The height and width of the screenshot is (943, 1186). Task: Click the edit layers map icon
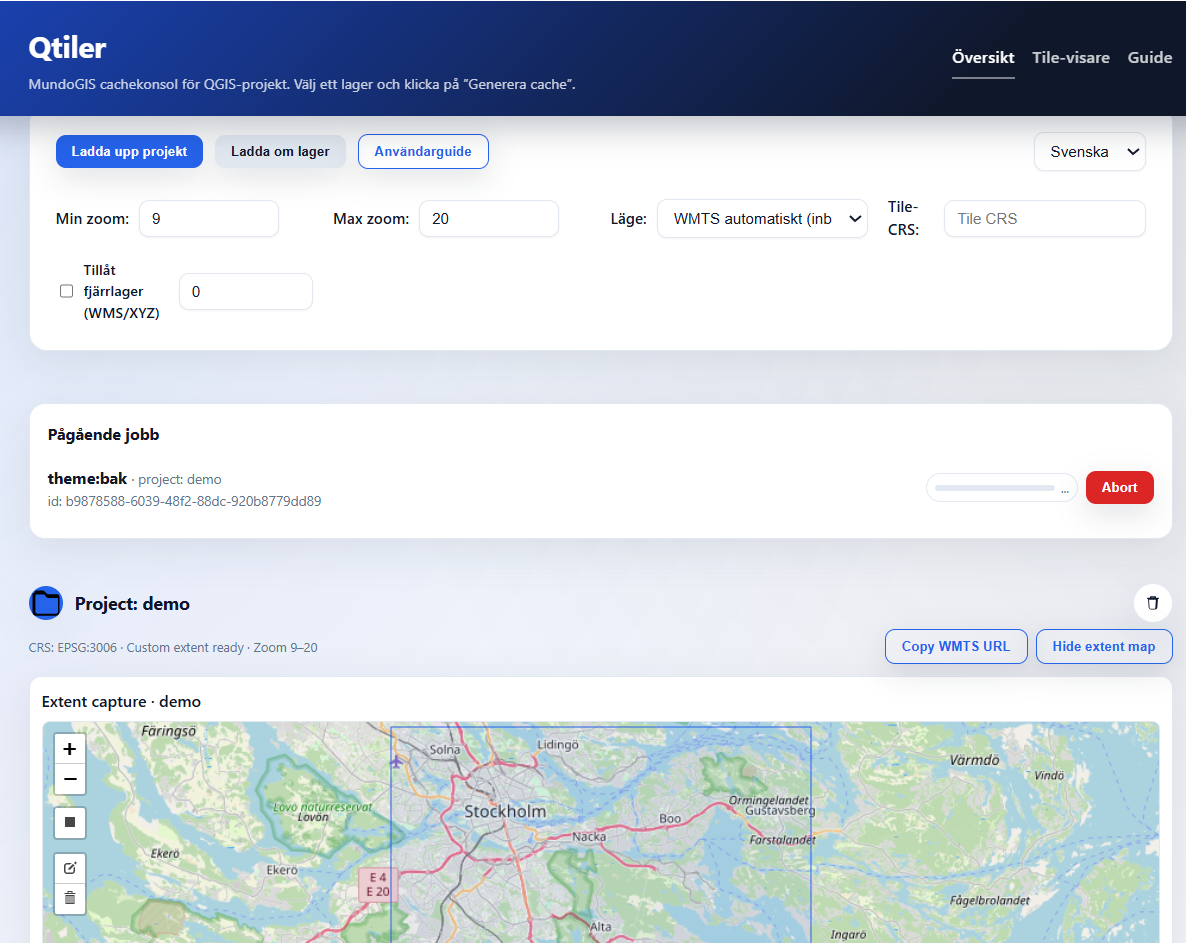click(x=70, y=867)
